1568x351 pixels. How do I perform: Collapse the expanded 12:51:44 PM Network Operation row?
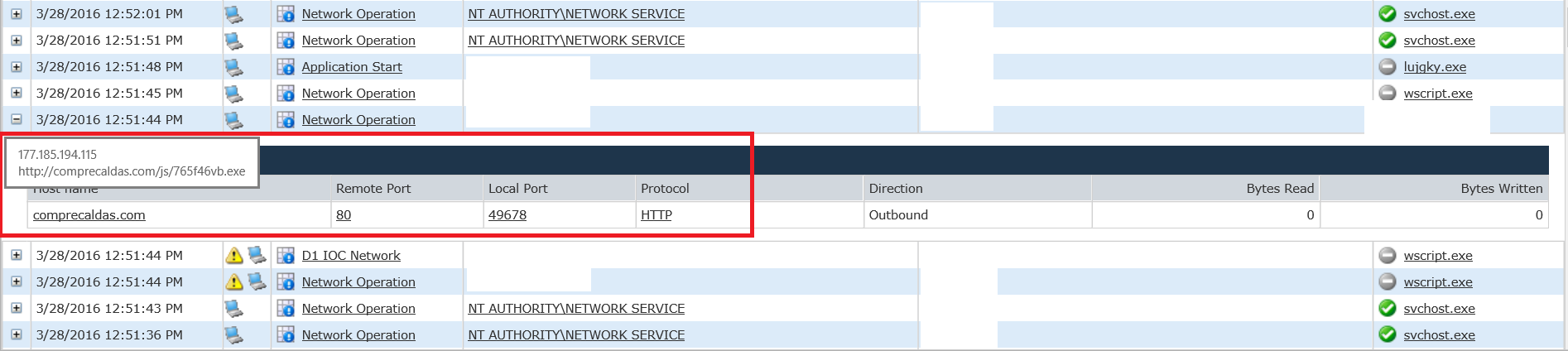16,120
